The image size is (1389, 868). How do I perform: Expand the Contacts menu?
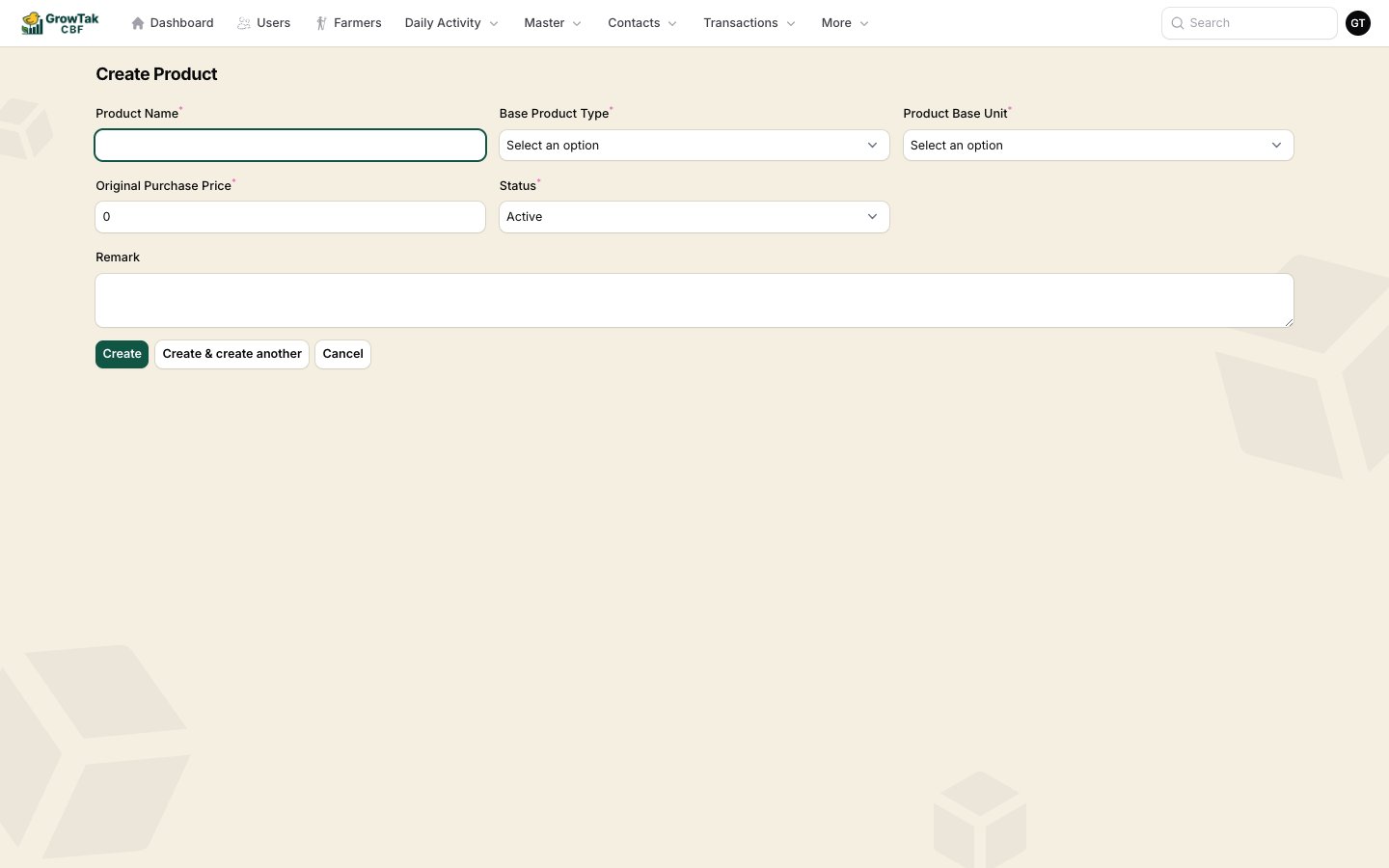[642, 23]
